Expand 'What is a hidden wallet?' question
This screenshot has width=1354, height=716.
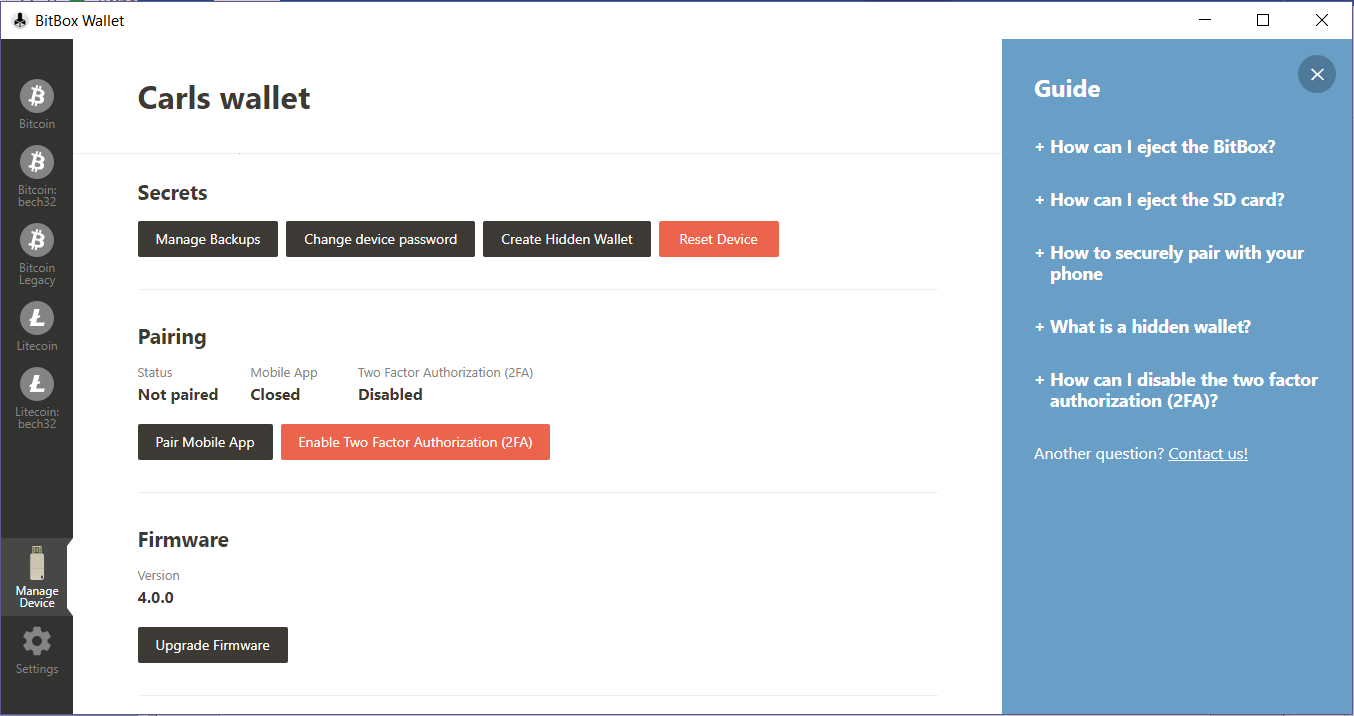click(x=1142, y=327)
